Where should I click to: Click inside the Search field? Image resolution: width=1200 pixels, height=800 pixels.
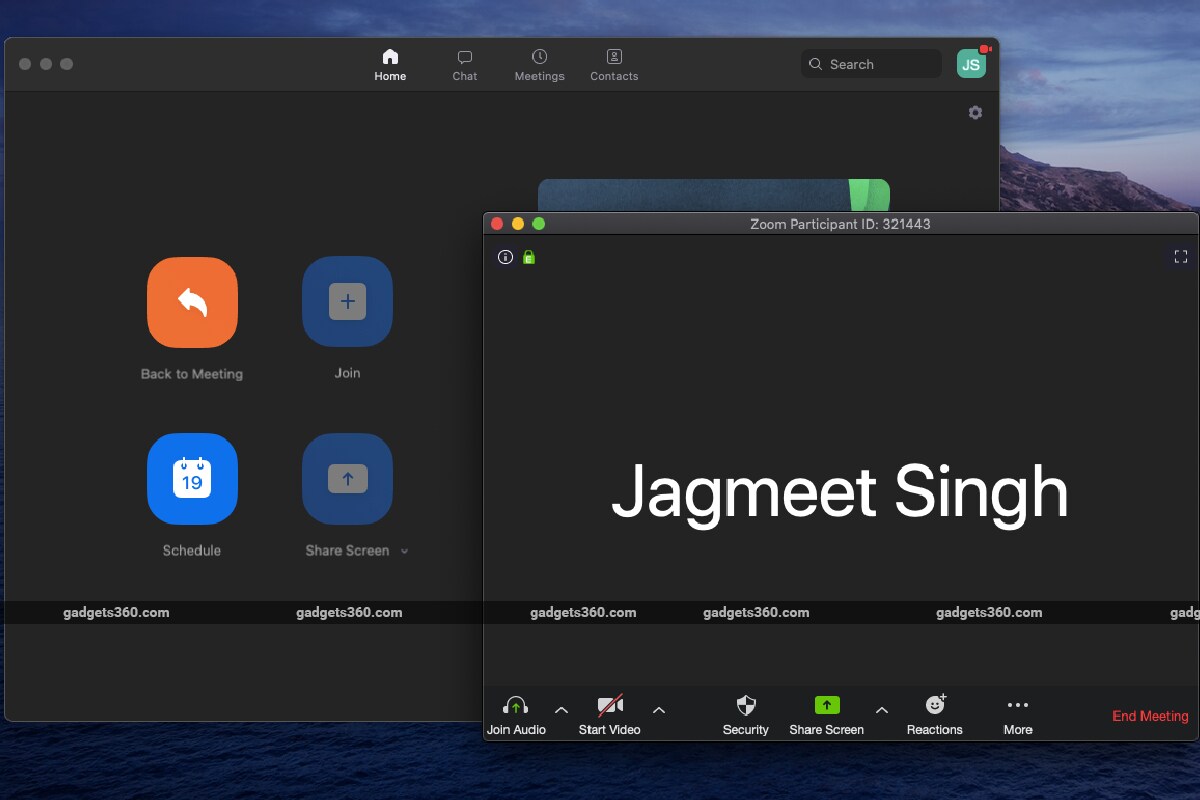[x=870, y=63]
